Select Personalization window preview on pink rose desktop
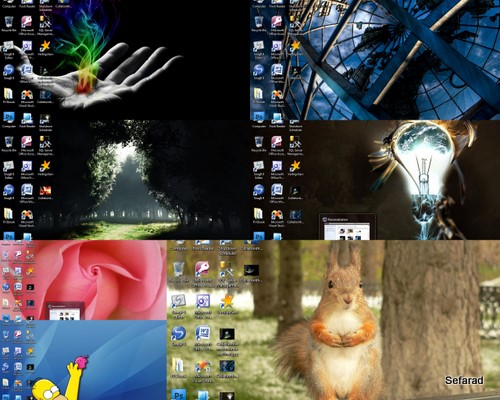 [x=65, y=311]
